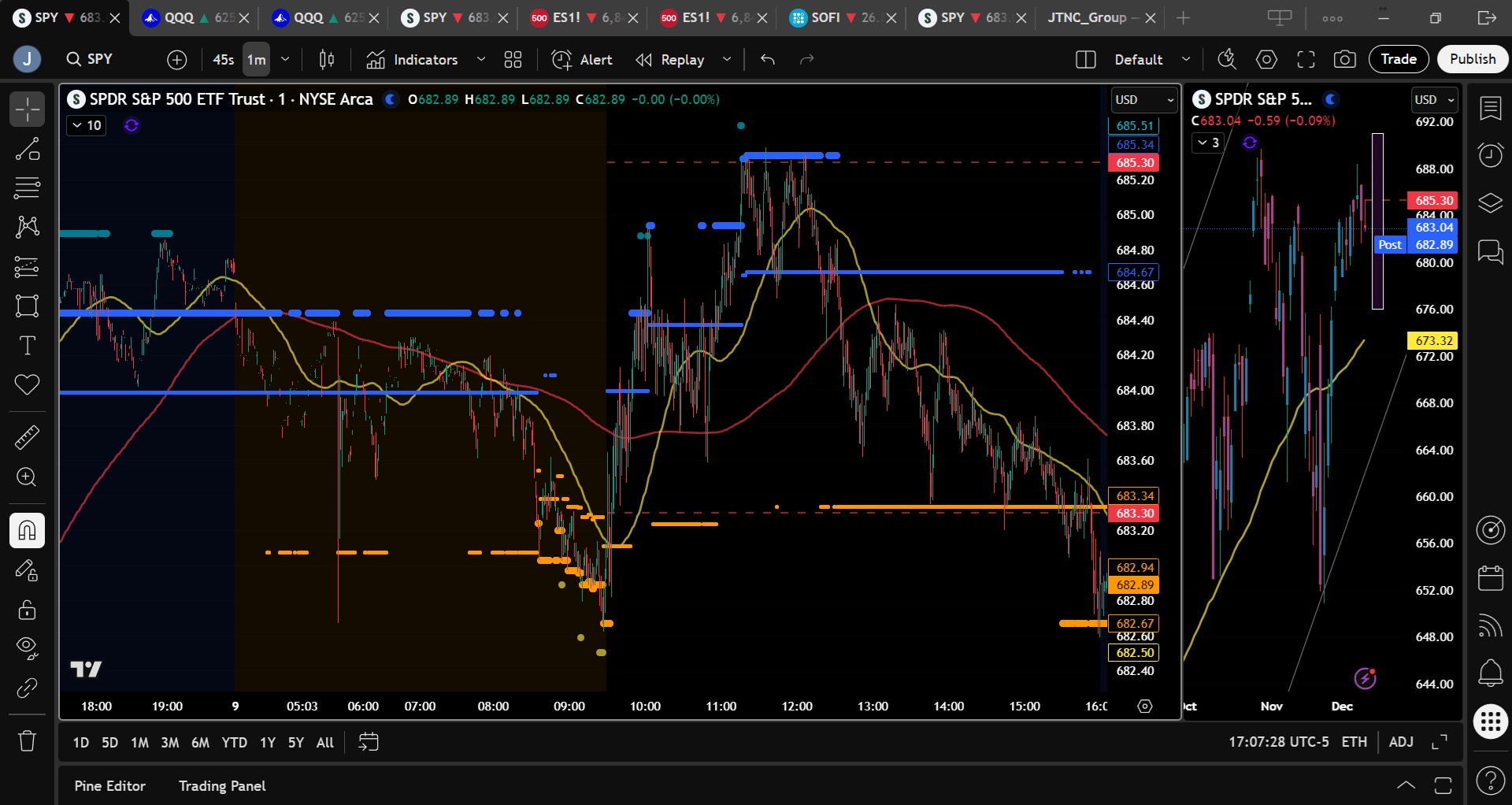Select the crosshair cursor tool
The width and height of the screenshot is (1512, 805).
(x=27, y=109)
